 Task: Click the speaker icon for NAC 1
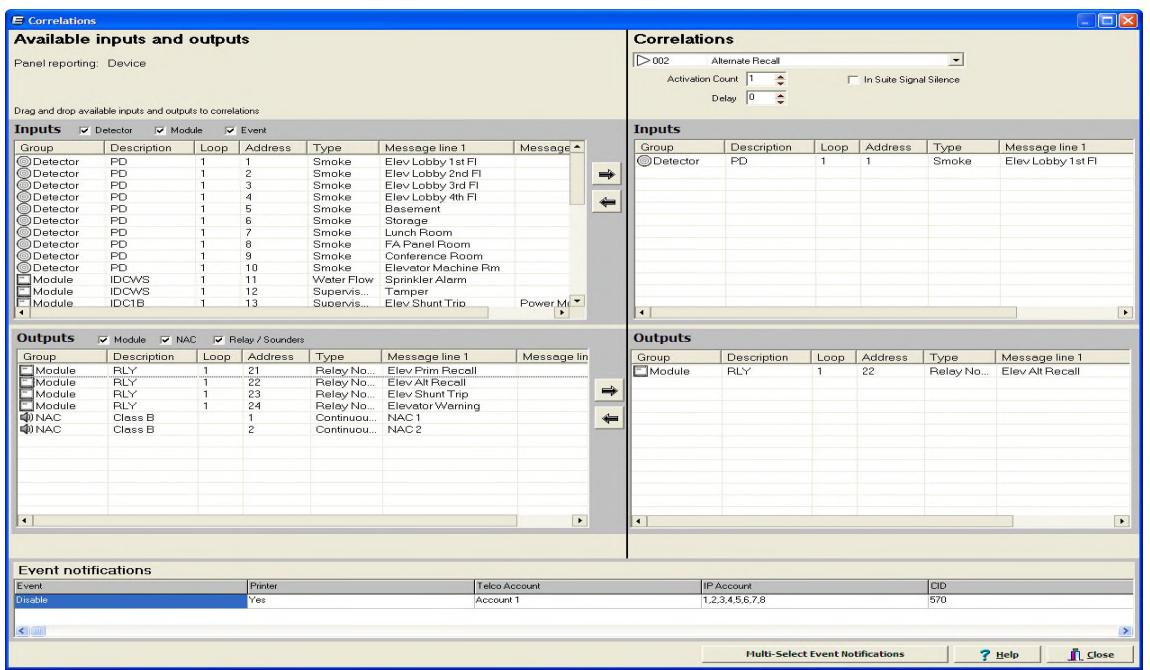click(27, 418)
